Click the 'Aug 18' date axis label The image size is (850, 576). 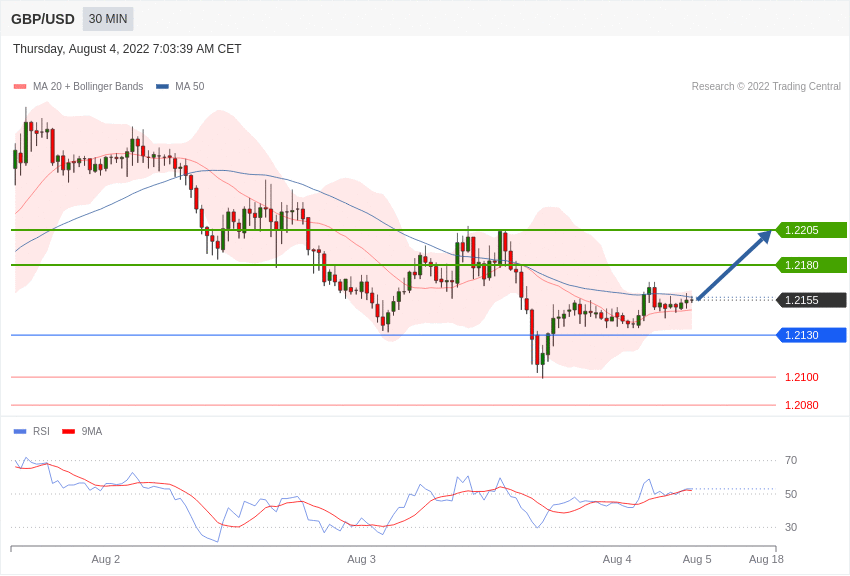pos(766,559)
